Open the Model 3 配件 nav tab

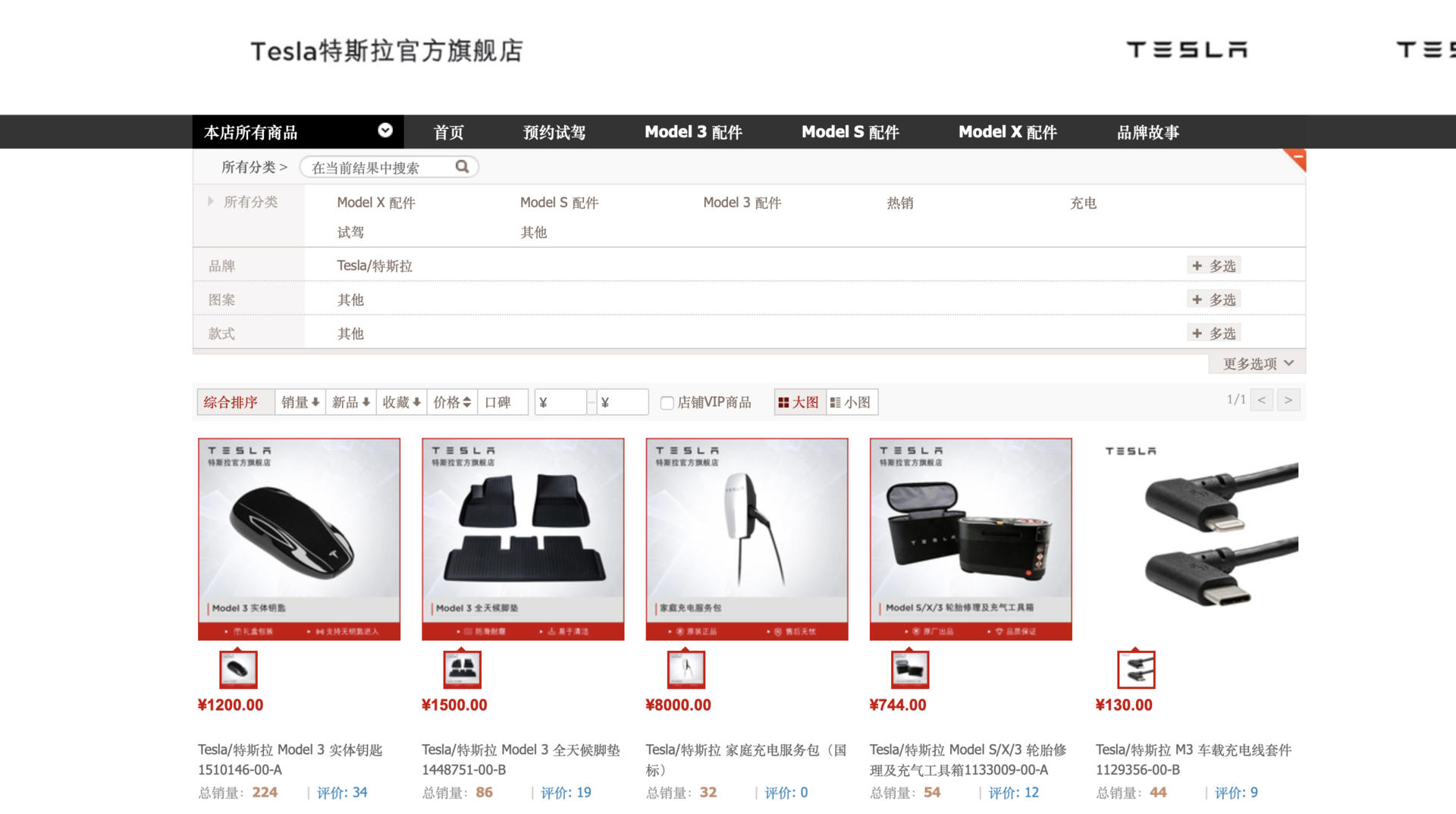point(693,132)
